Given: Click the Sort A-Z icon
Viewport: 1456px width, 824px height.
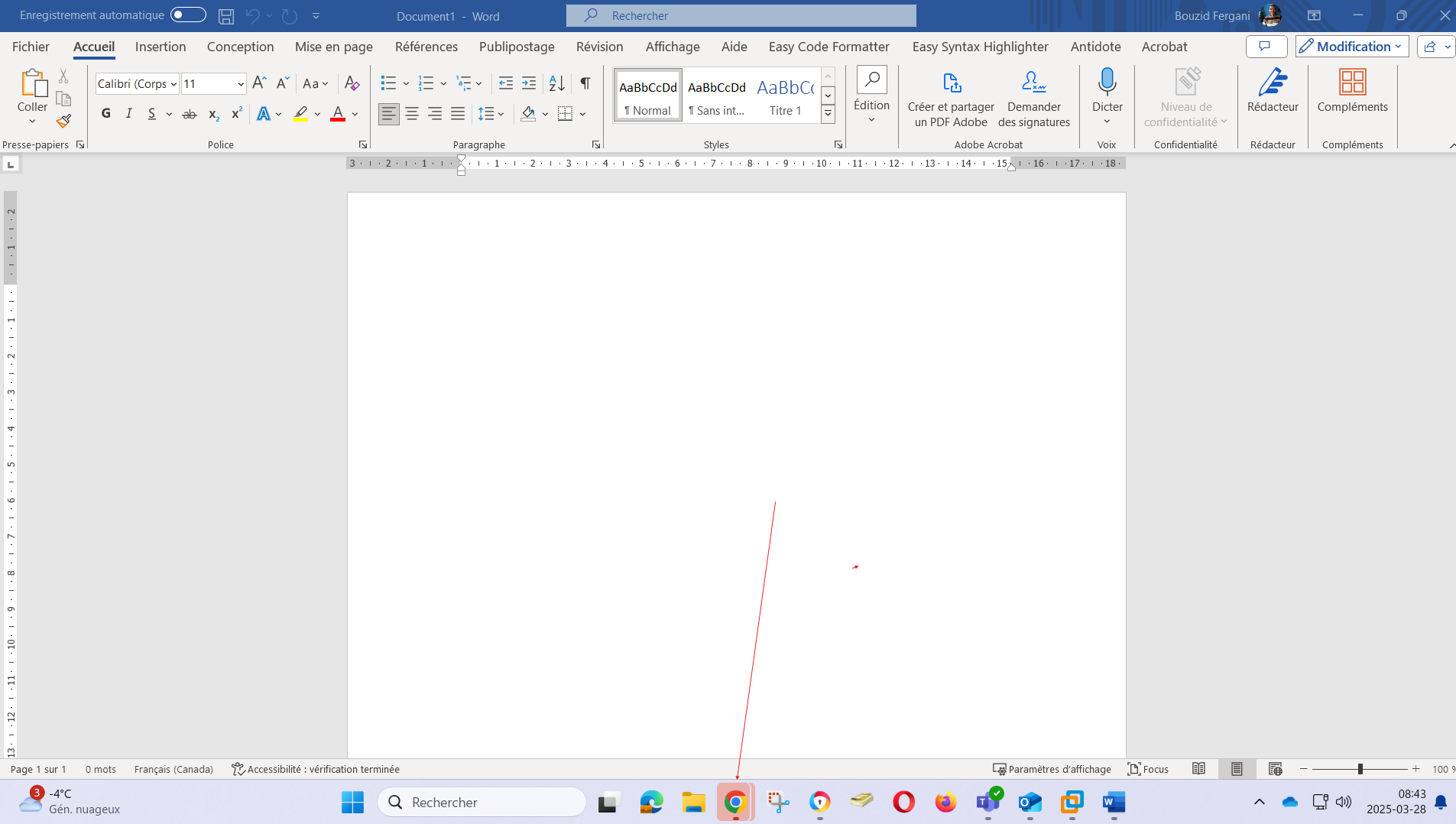Looking at the screenshot, I should pos(557,83).
